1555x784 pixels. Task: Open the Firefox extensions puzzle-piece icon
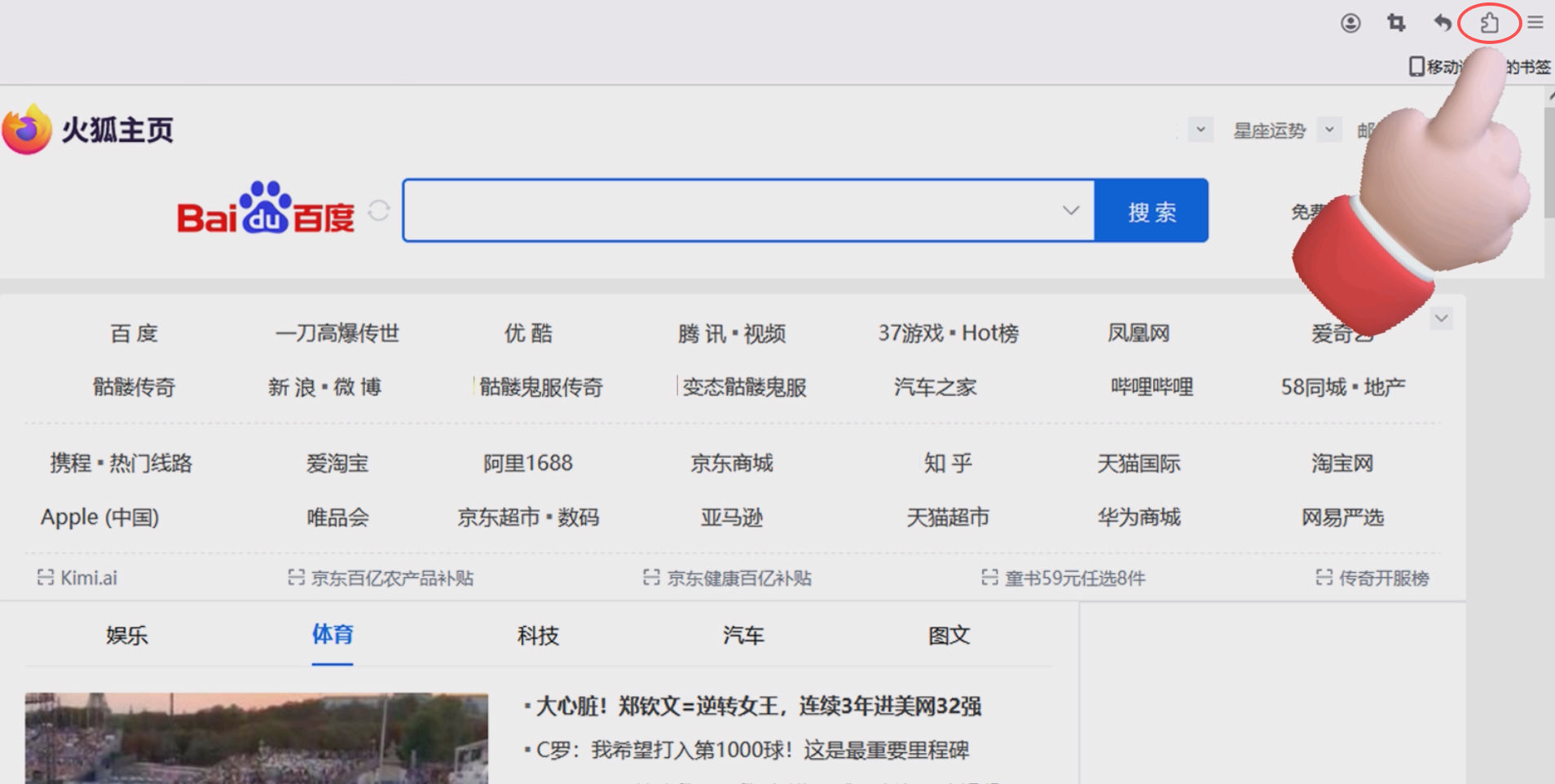pyautogui.click(x=1490, y=24)
